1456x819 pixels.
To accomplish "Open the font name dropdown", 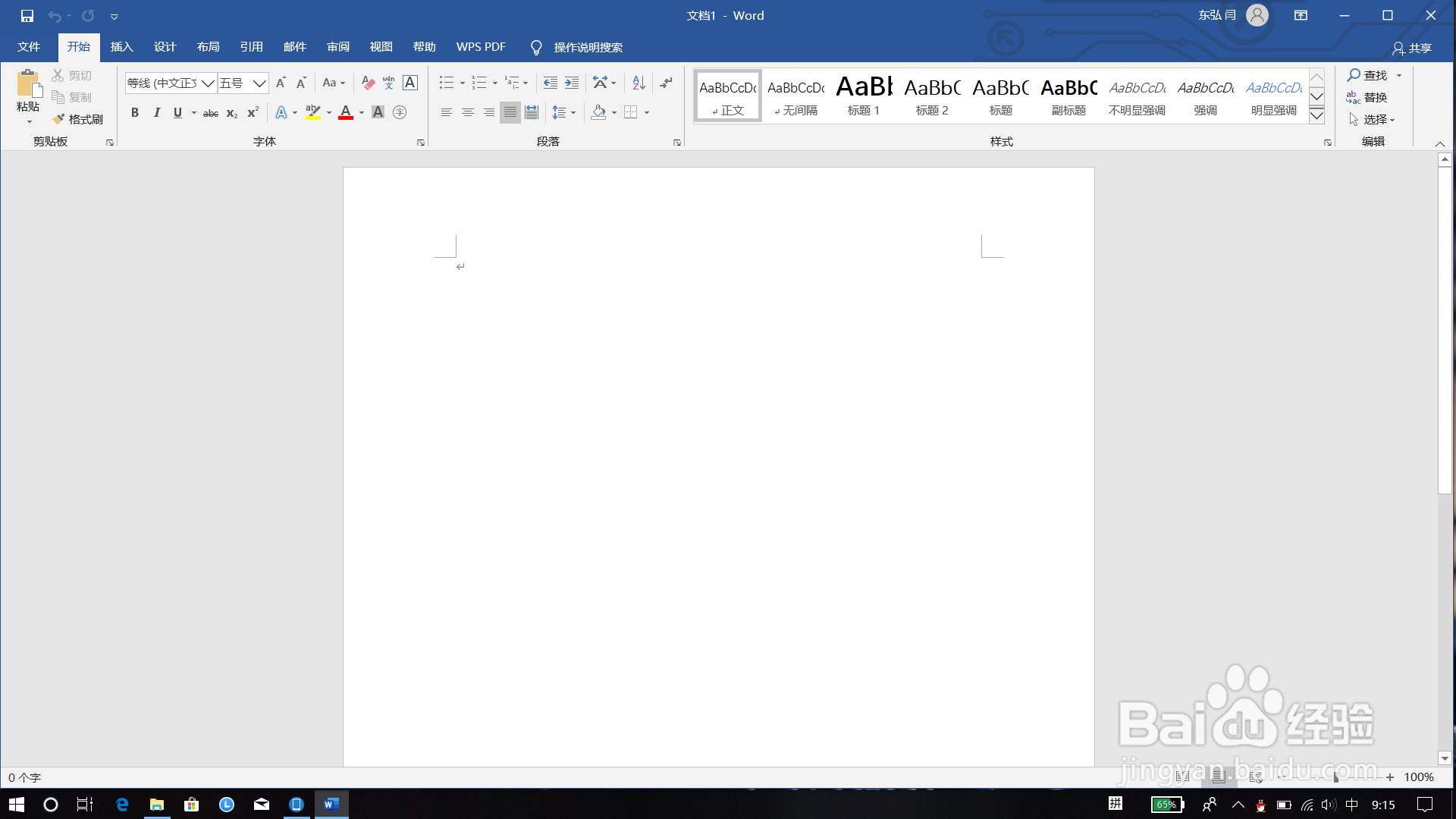I will pos(208,83).
